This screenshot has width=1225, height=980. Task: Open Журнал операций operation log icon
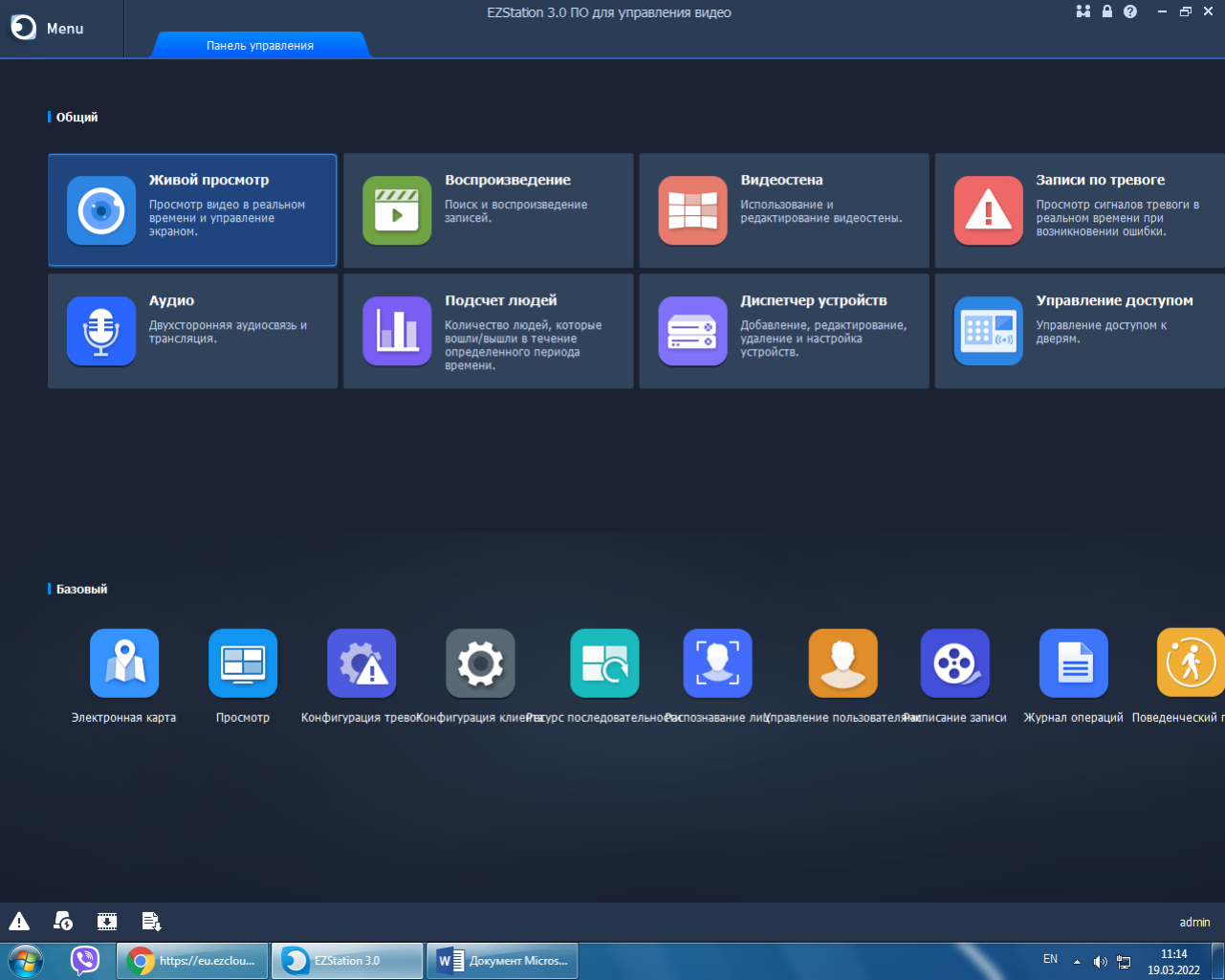[1073, 664]
